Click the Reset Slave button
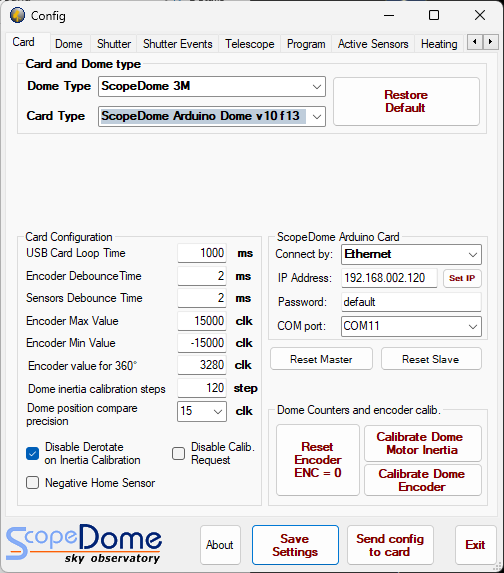Image resolution: width=504 pixels, height=573 pixels. click(x=431, y=359)
